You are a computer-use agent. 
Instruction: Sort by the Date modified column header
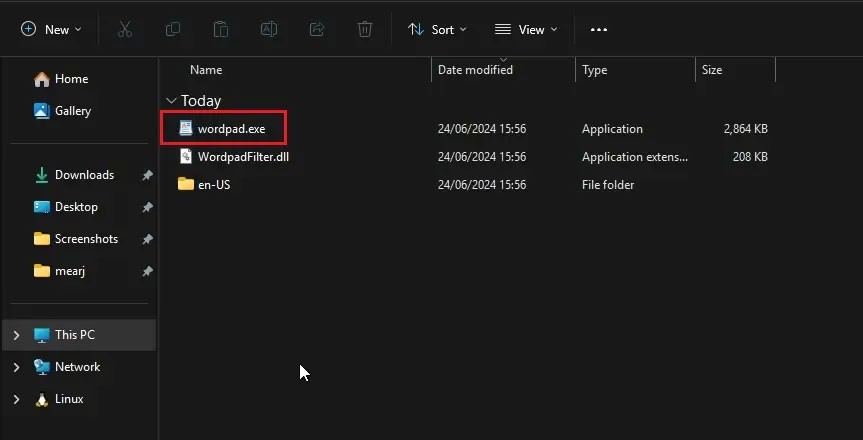click(475, 70)
